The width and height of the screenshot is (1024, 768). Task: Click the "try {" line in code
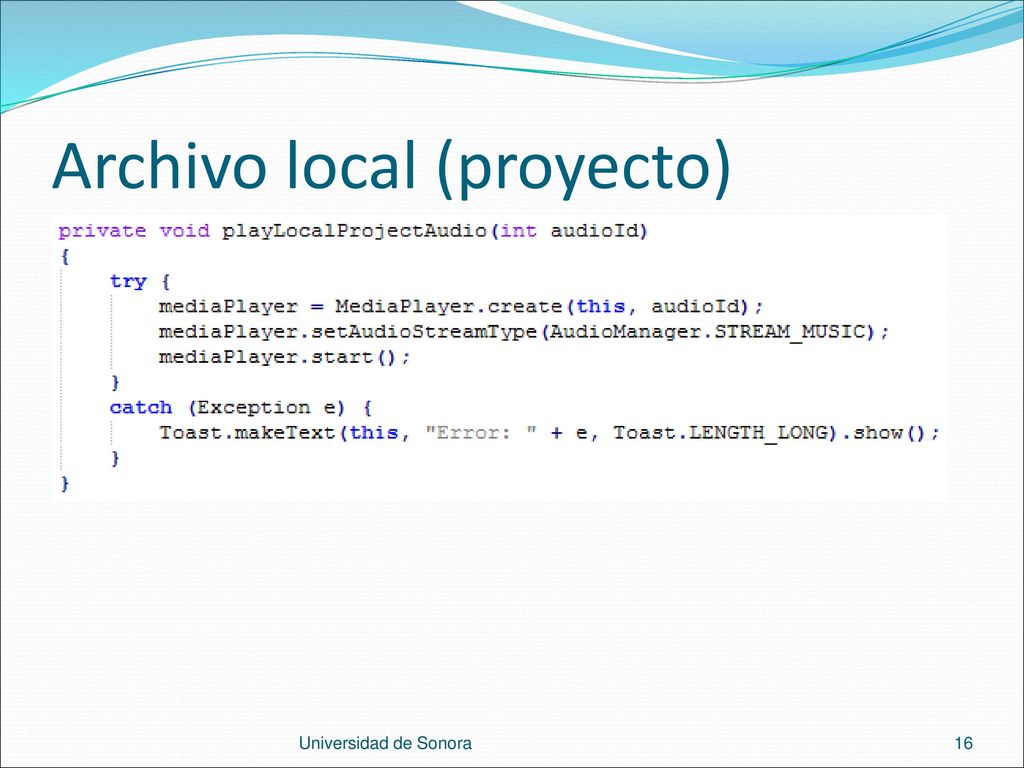click(140, 282)
